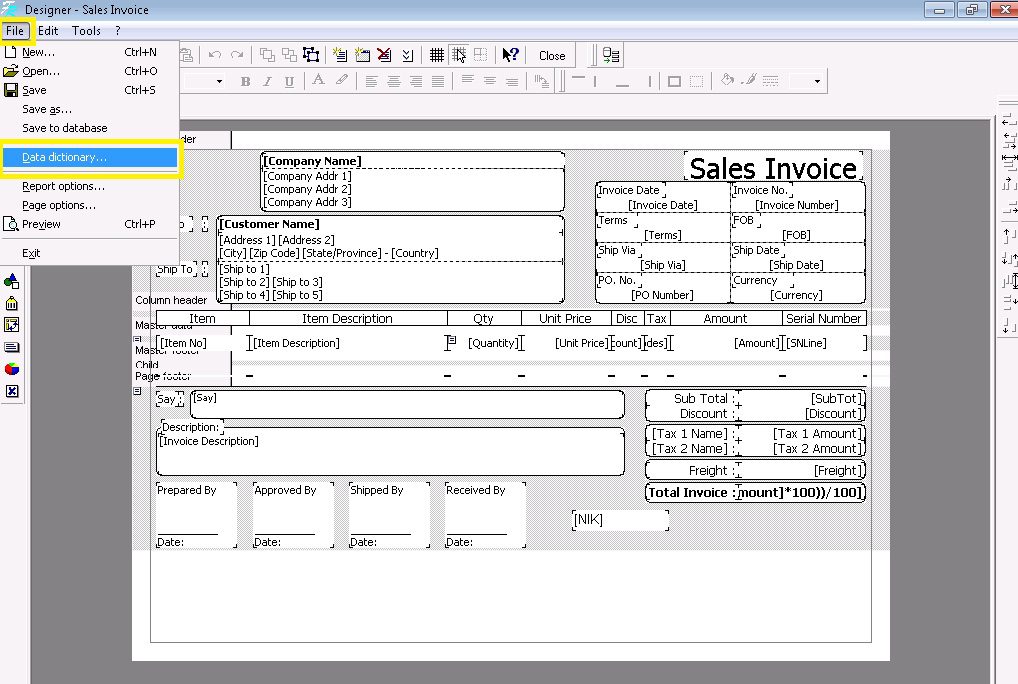Screen dimensions: 1018x684
Task: Click Fit to grid icon
Action: pos(480,55)
